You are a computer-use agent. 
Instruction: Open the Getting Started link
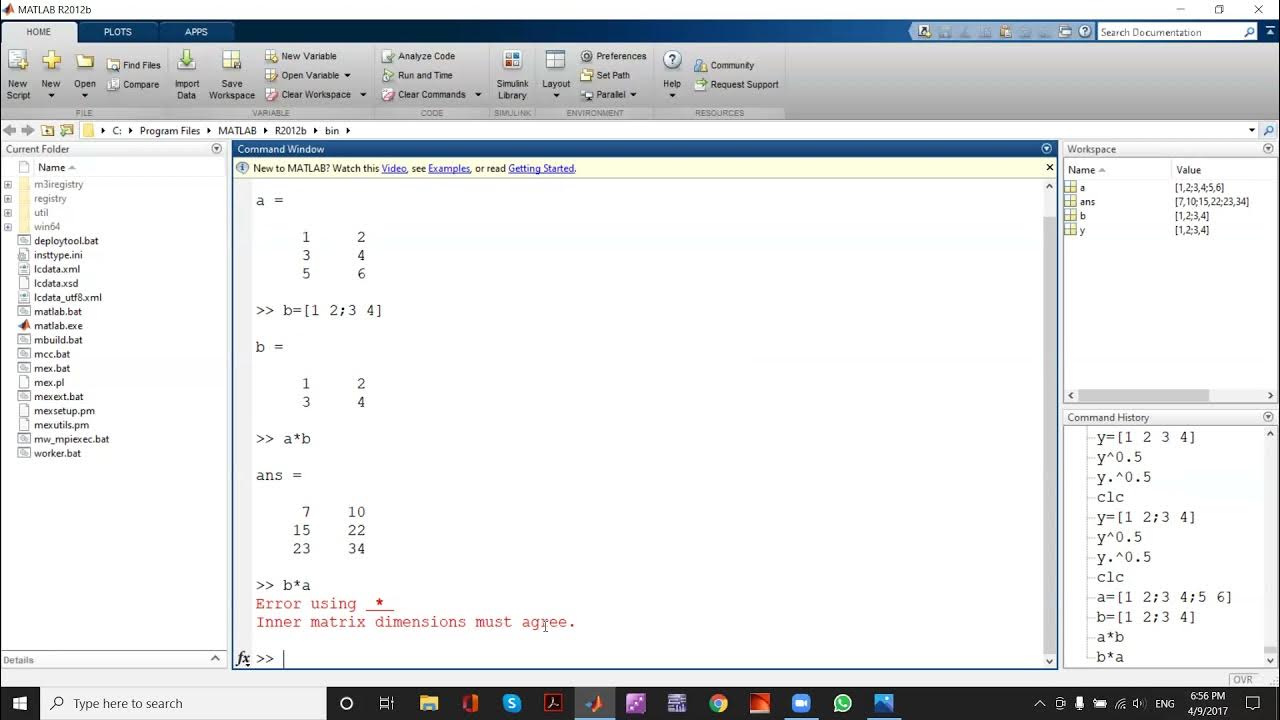[541, 169]
